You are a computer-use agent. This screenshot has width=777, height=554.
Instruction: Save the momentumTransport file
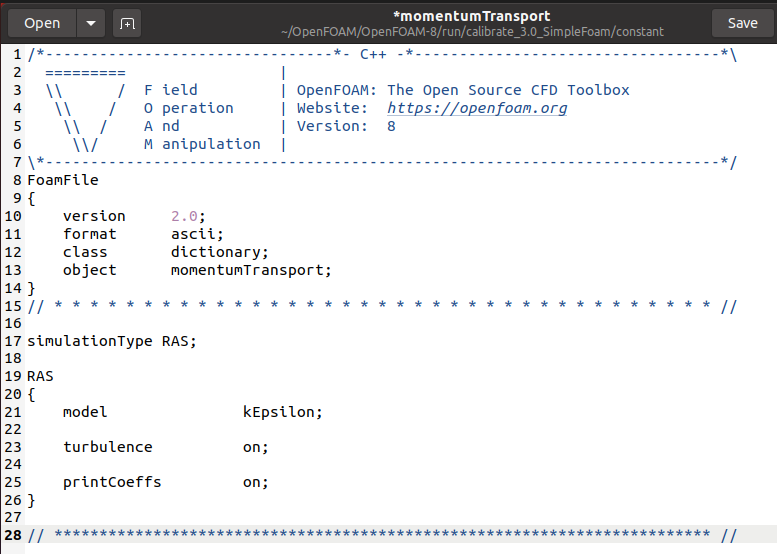tap(742, 23)
